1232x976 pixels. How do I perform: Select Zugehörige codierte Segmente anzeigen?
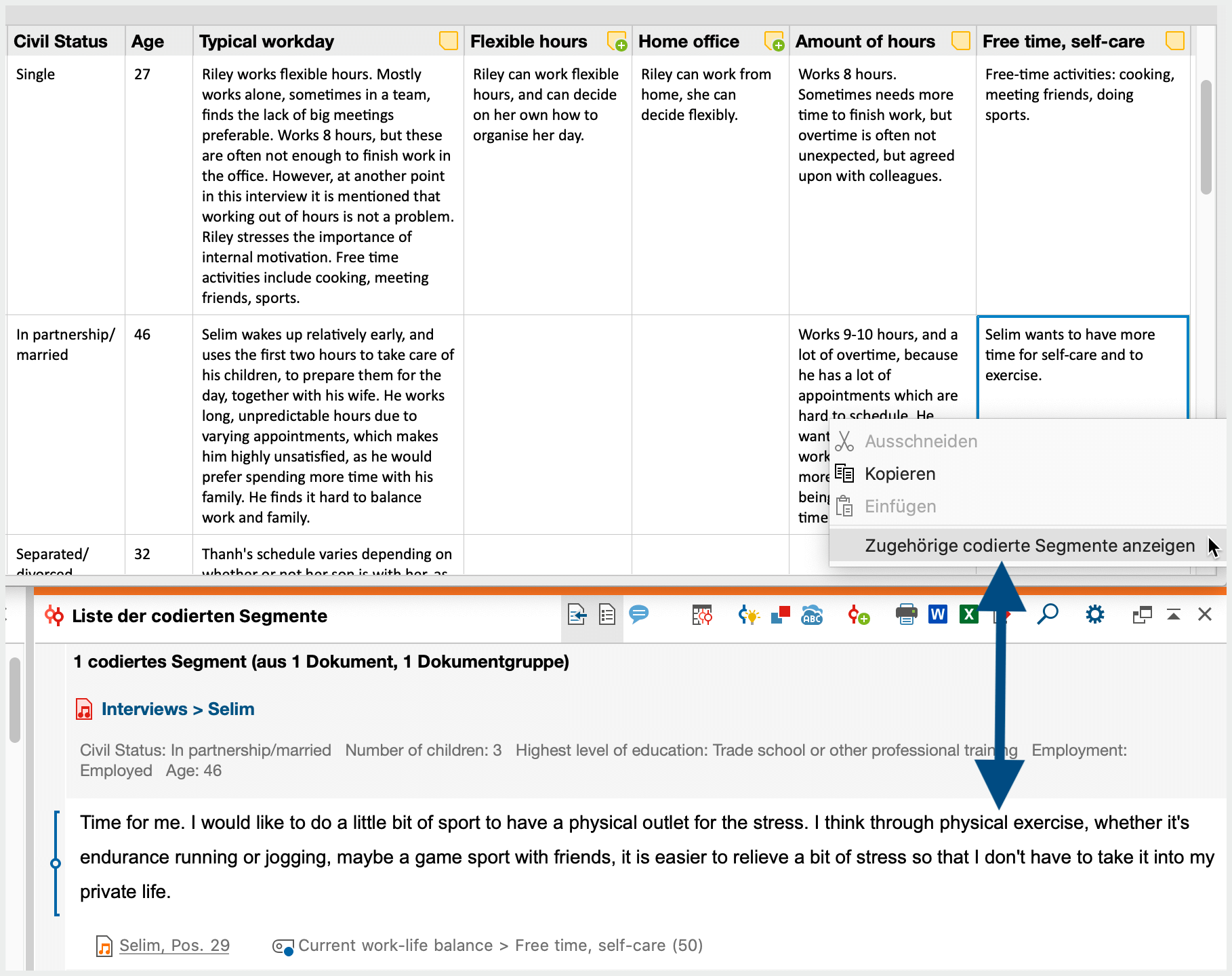point(1028,546)
